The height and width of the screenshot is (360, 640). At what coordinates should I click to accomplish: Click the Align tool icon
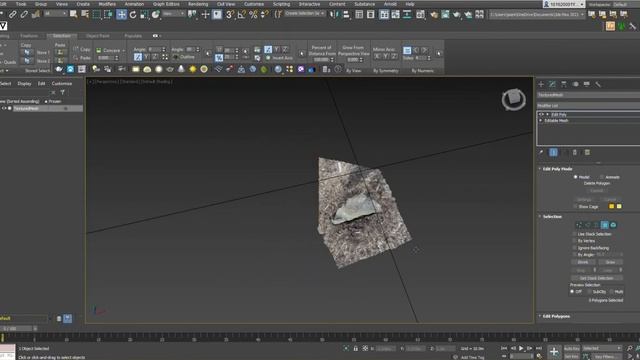click(x=346, y=15)
